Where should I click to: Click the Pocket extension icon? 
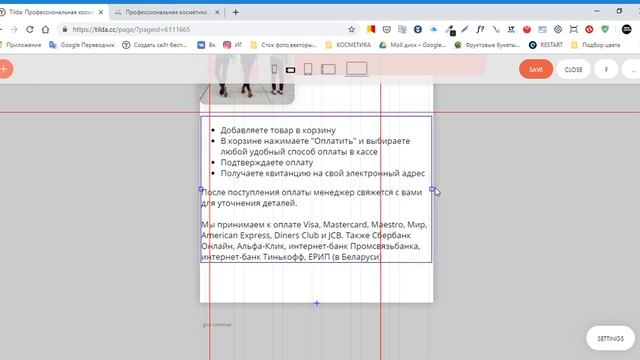coord(387,29)
